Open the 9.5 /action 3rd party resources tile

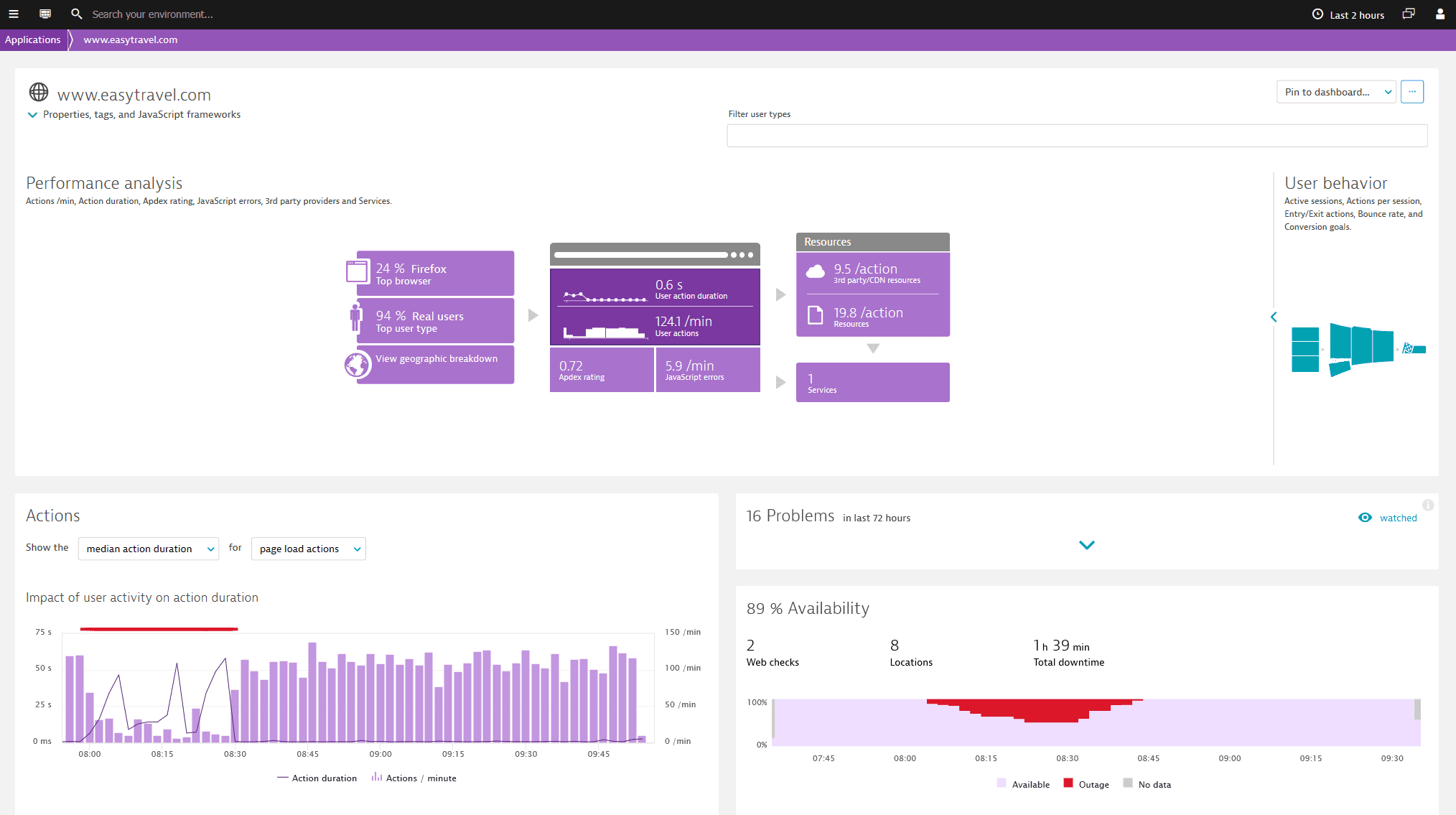[x=873, y=273]
